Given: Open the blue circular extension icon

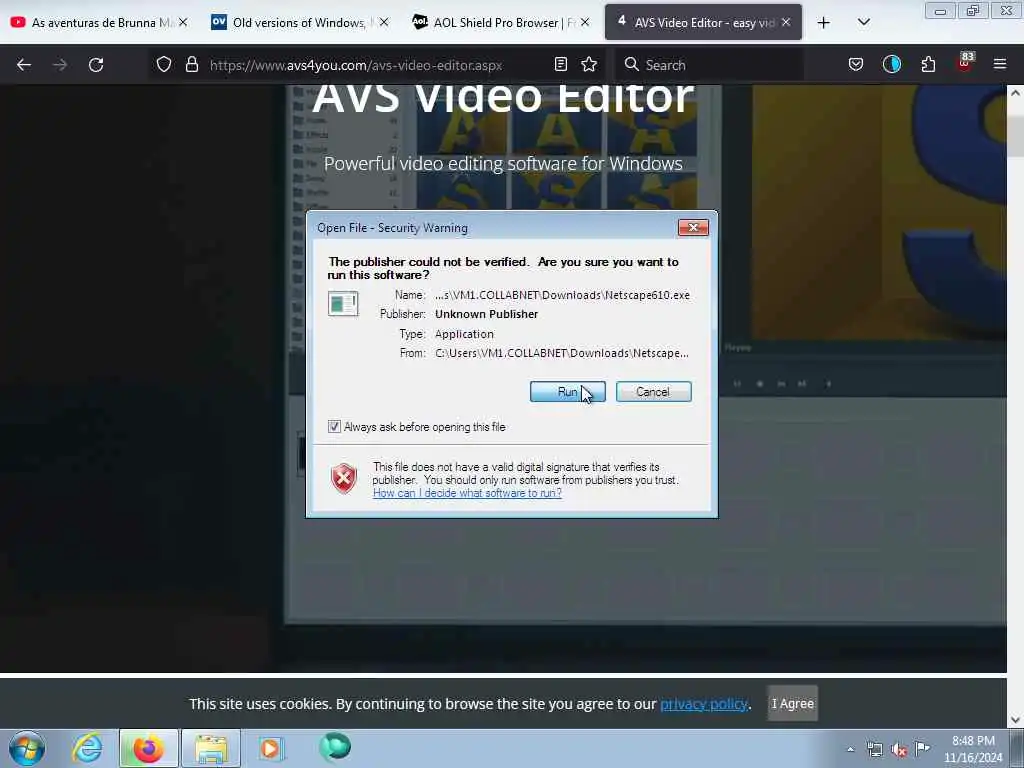Looking at the screenshot, I should click(x=891, y=64).
